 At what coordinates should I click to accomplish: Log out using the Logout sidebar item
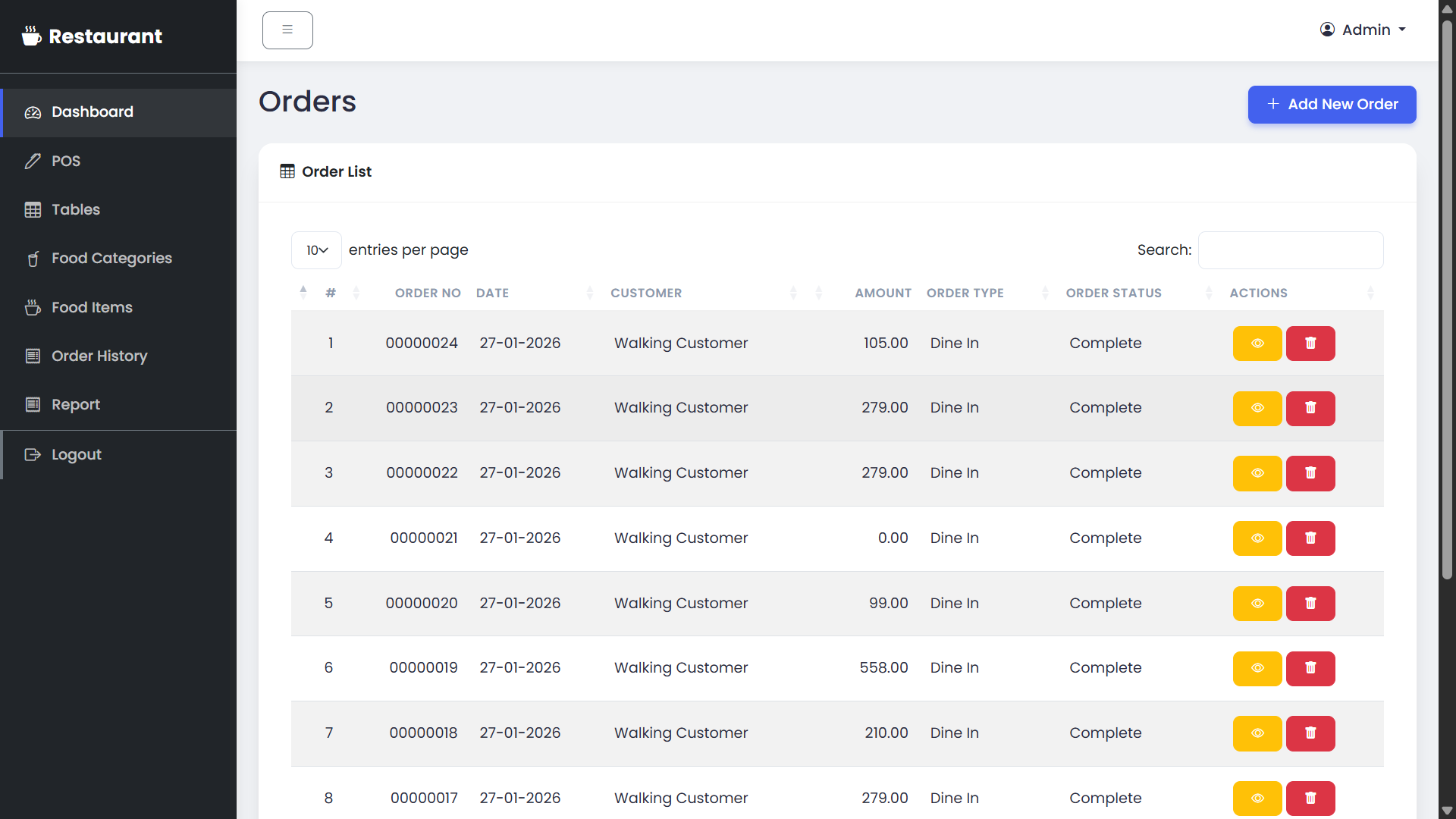pyautogui.click(x=120, y=455)
